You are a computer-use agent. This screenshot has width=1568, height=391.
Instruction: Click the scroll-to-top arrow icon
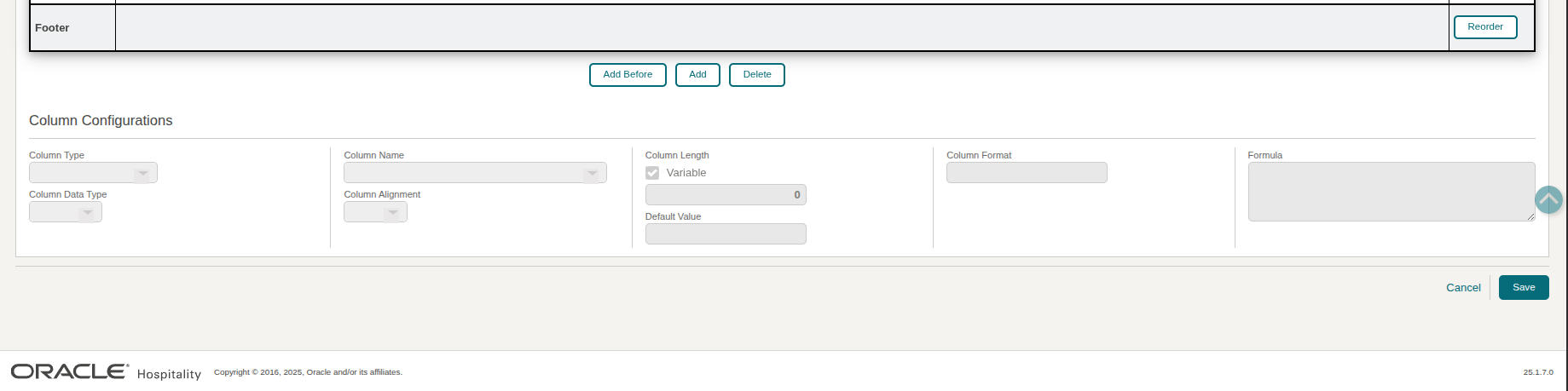click(x=1548, y=200)
